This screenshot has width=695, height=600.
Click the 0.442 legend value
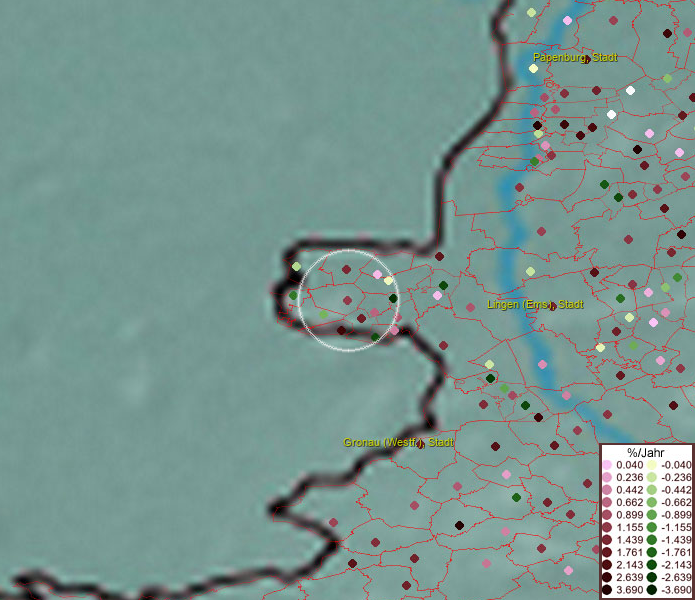pos(630,490)
